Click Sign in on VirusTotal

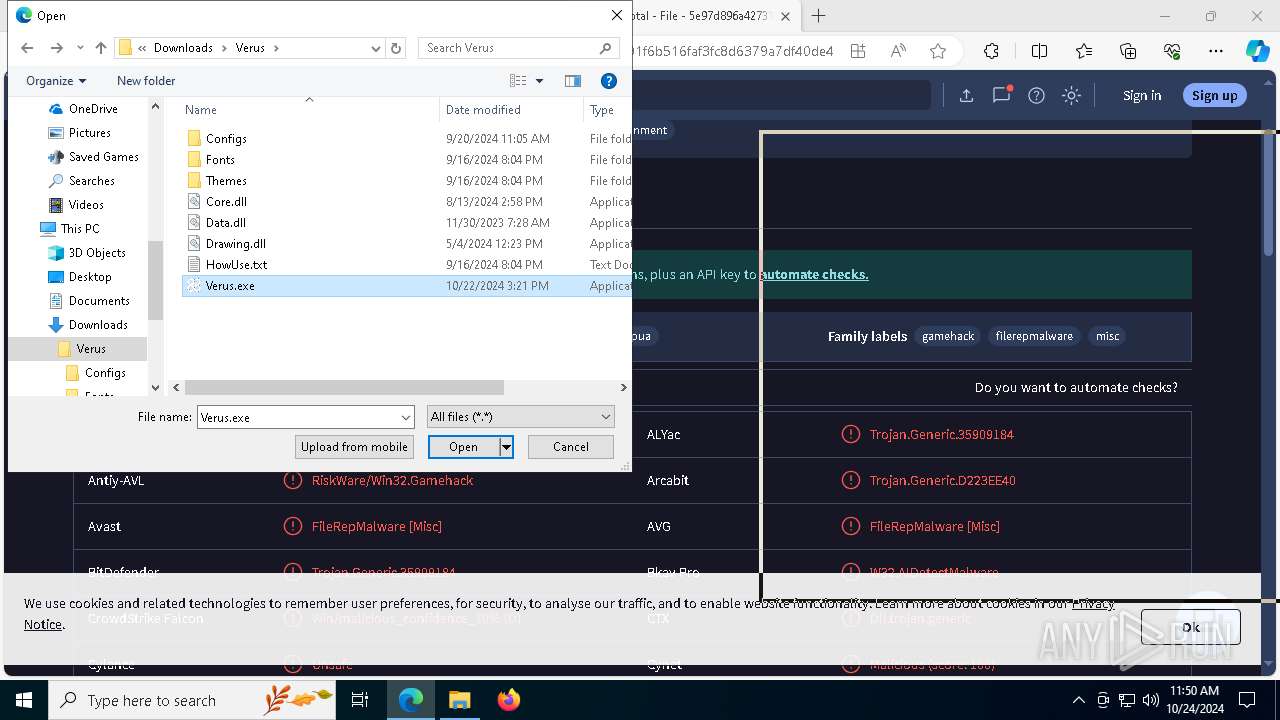click(1142, 95)
